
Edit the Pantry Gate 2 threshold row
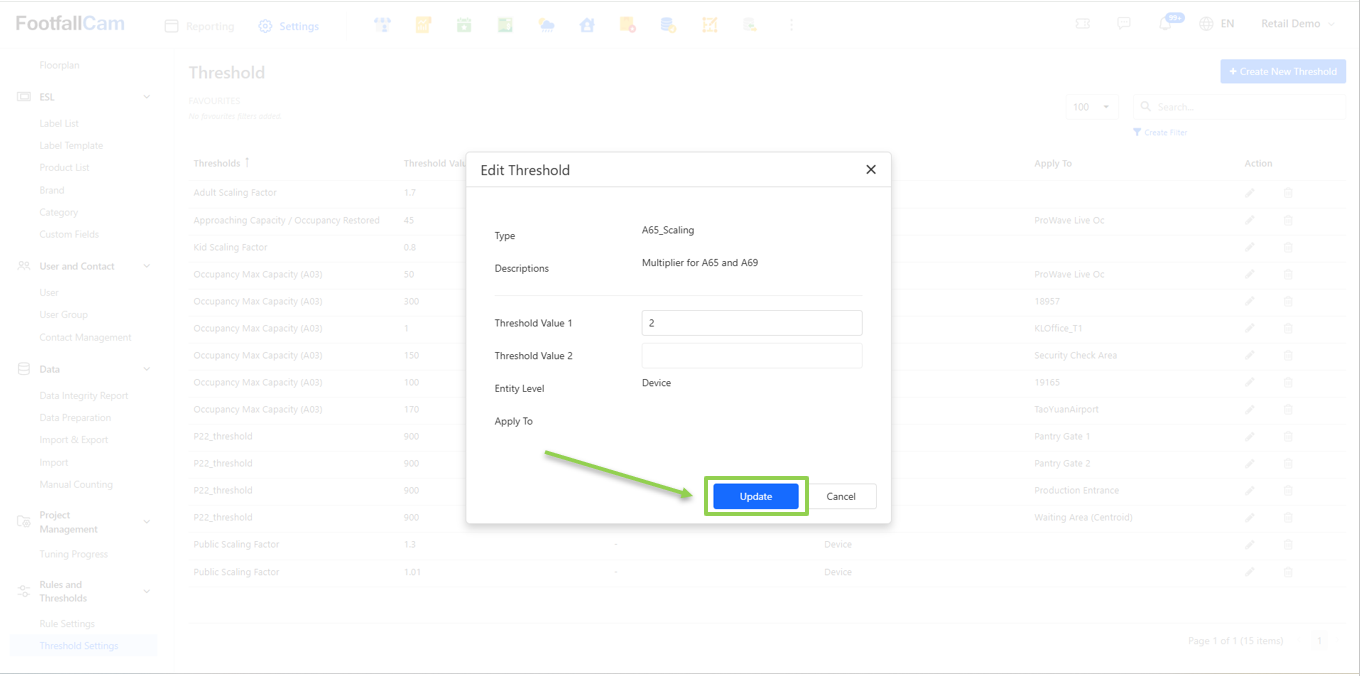[x=1250, y=463]
